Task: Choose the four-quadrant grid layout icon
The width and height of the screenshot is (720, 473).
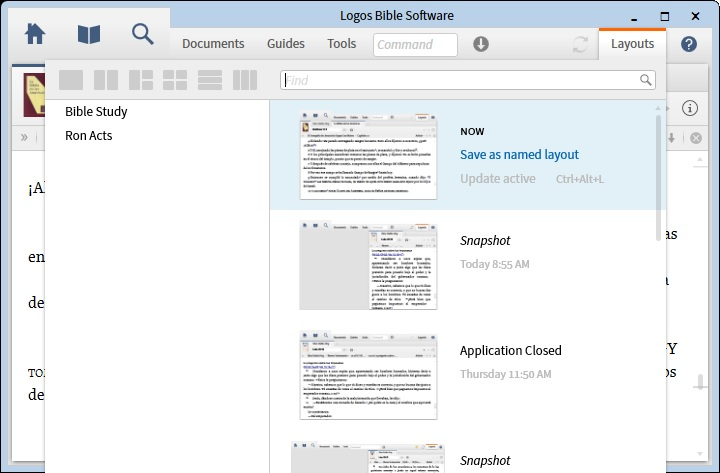Action: [175, 80]
